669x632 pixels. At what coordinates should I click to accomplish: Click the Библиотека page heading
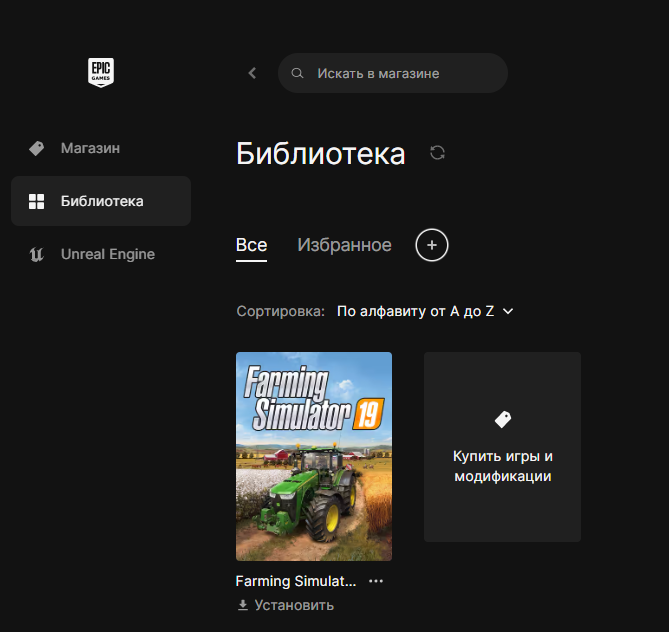coord(320,154)
